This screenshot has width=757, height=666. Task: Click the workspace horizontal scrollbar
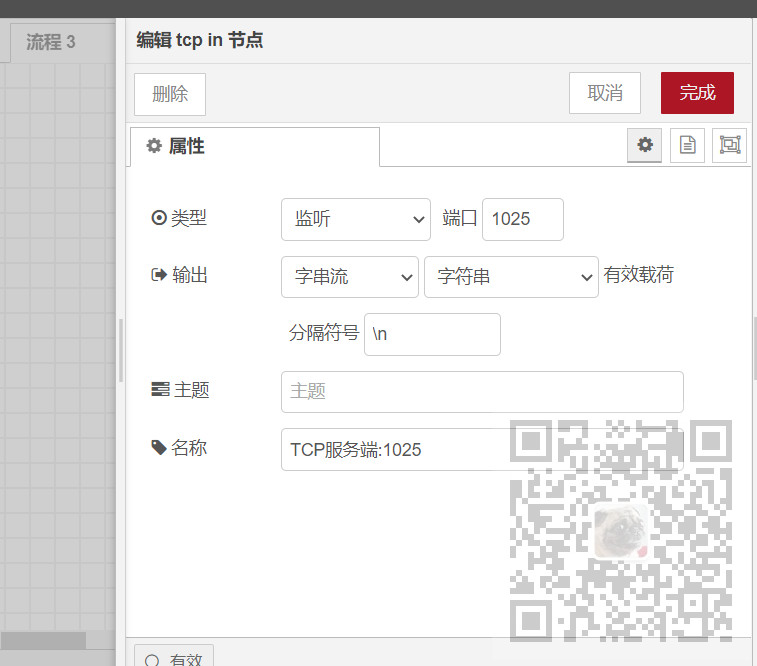[x=43, y=640]
